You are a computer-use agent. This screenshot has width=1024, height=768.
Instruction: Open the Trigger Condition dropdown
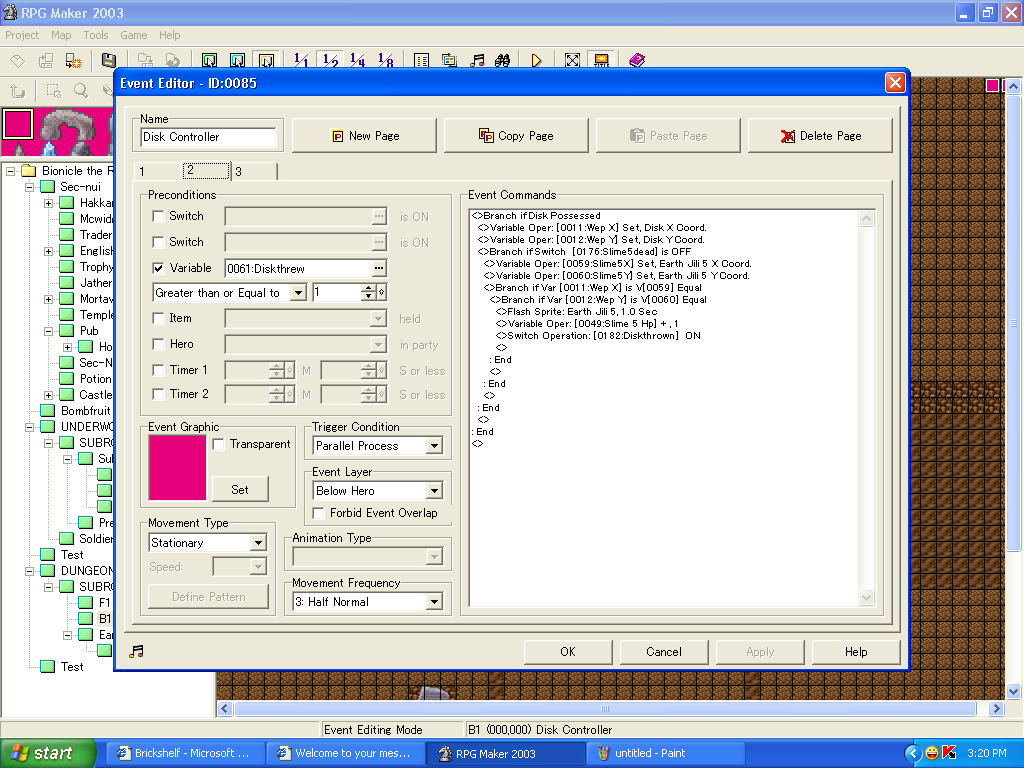(434, 446)
